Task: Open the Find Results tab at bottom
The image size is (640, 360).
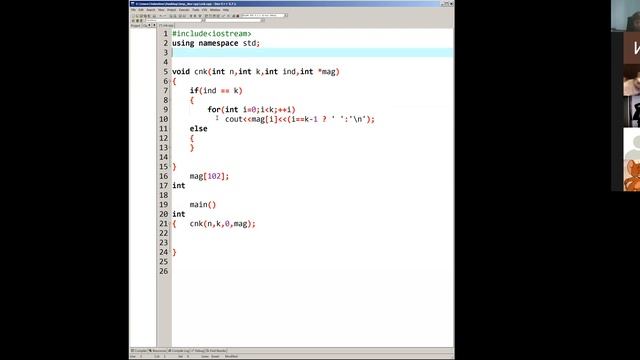Action: click(216, 351)
